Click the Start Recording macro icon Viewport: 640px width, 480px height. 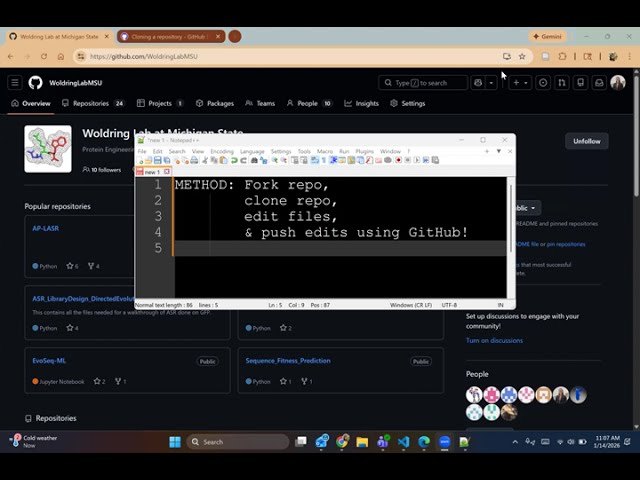(x=398, y=160)
